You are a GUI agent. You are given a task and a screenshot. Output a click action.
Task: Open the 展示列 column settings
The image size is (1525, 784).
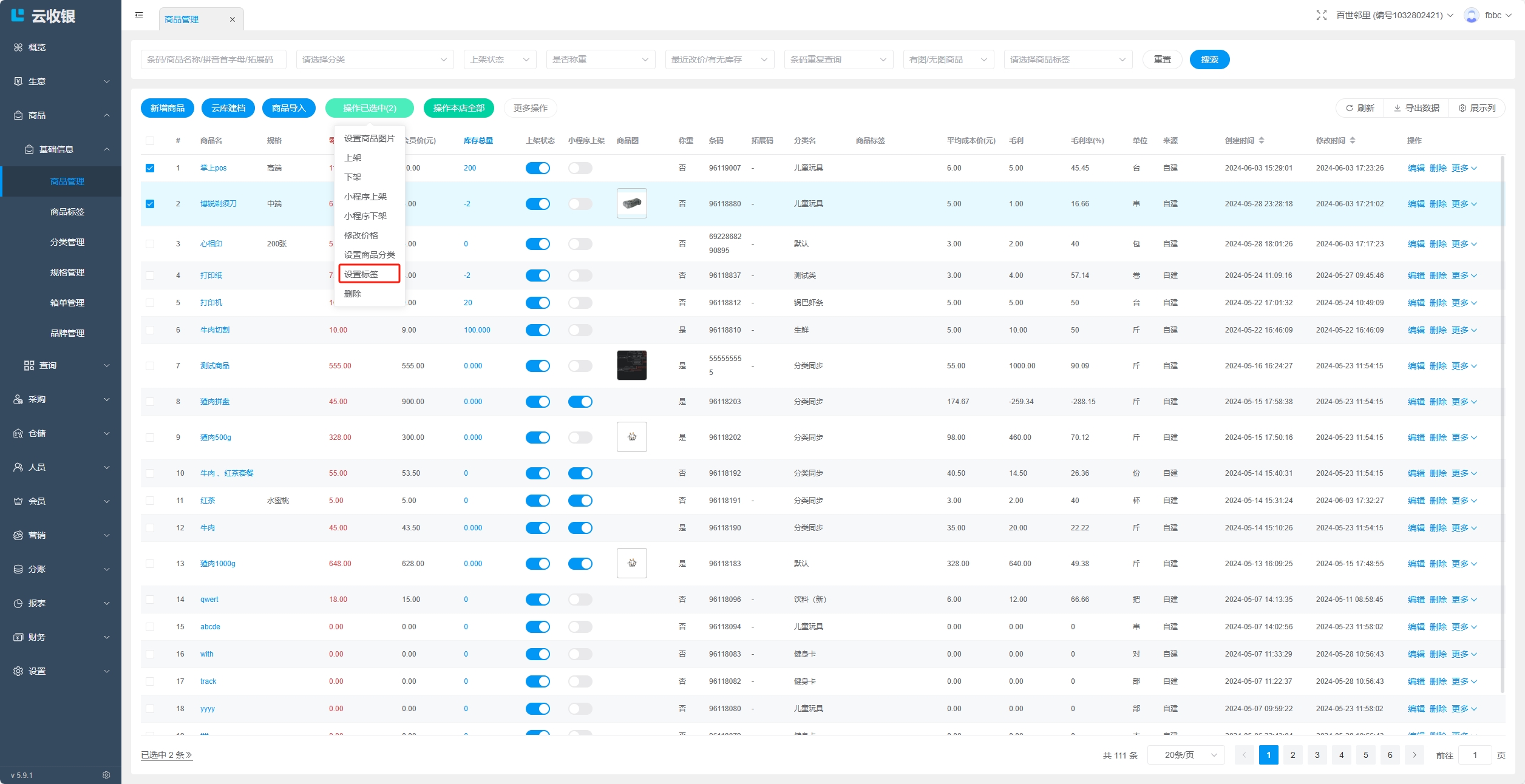[1476, 108]
